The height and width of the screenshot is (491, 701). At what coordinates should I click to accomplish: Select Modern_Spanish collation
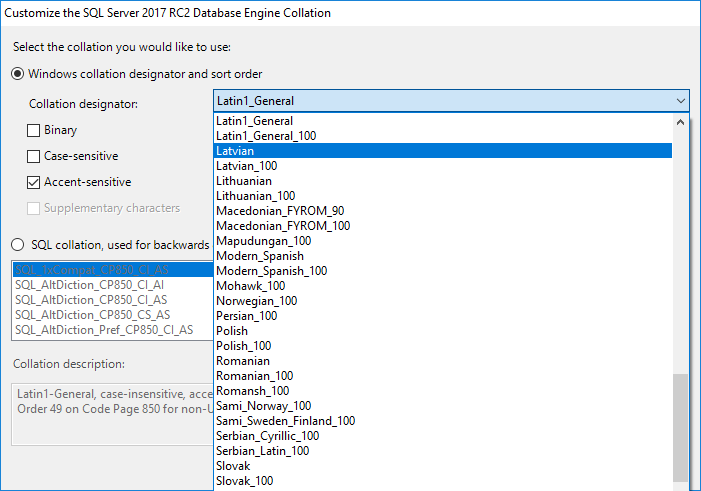(x=443, y=256)
